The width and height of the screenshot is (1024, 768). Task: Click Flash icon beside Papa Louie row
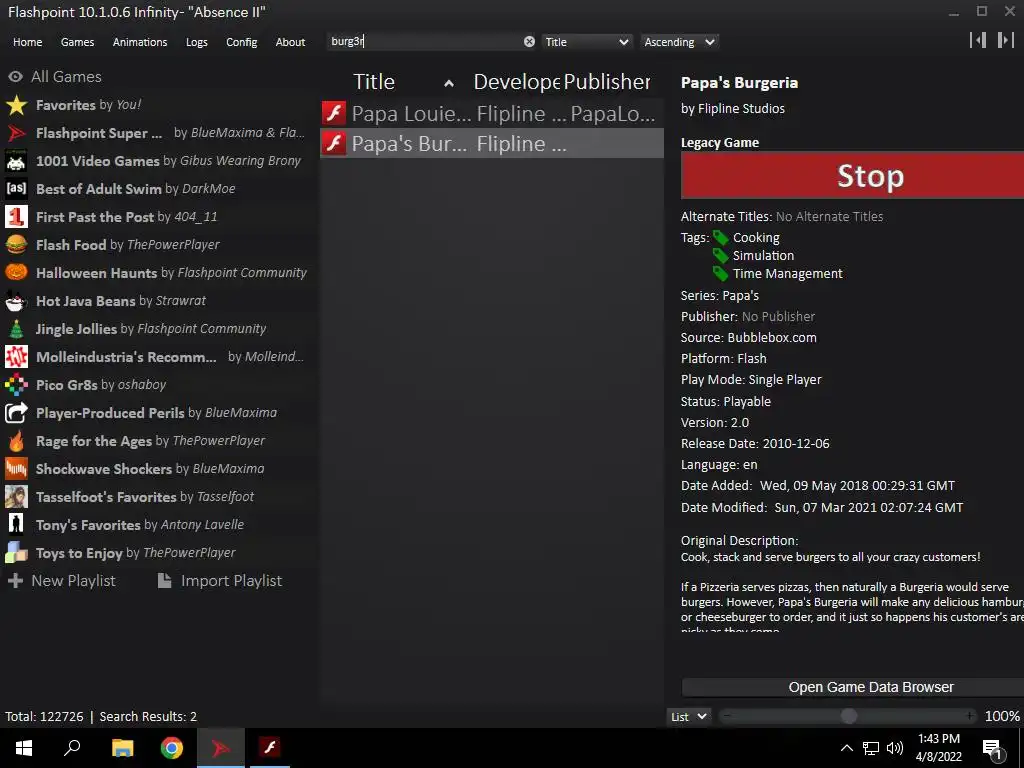point(334,113)
